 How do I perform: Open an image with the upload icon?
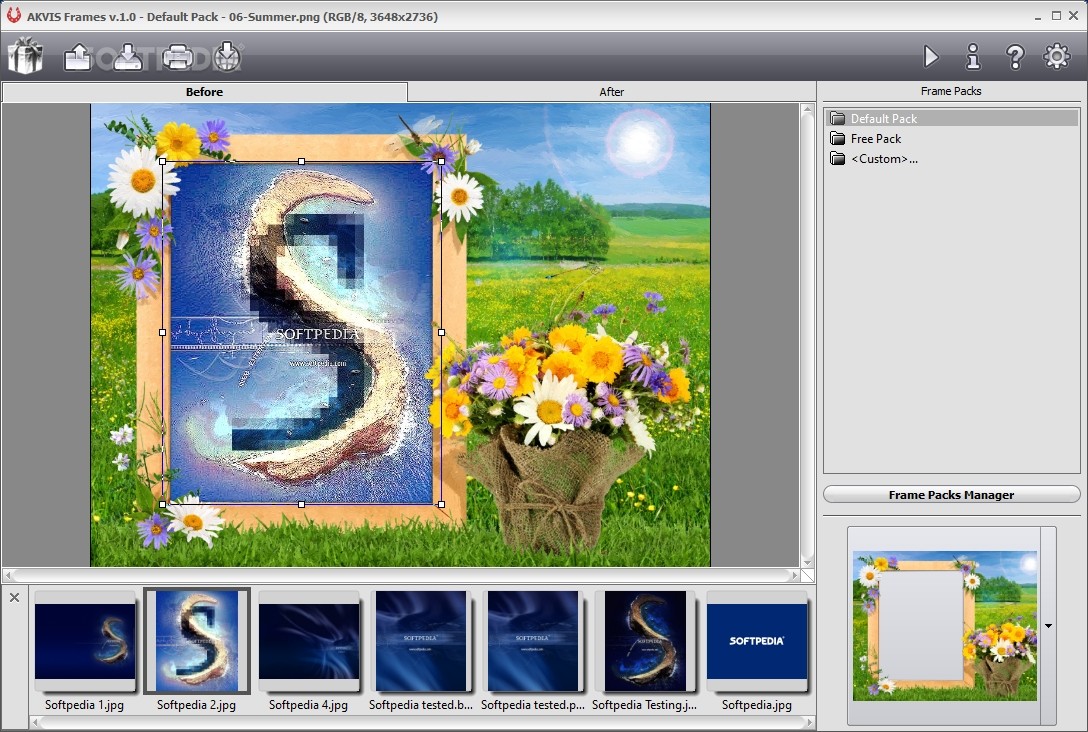click(x=78, y=57)
